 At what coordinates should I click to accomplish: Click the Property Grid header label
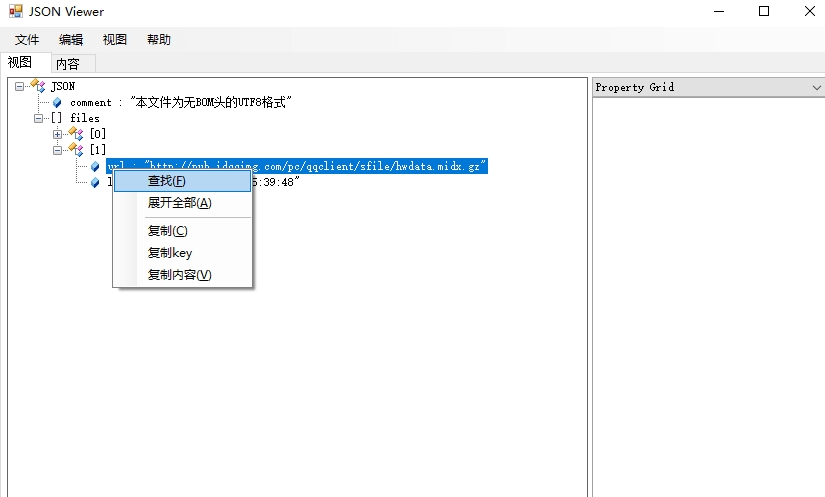[x=635, y=87]
